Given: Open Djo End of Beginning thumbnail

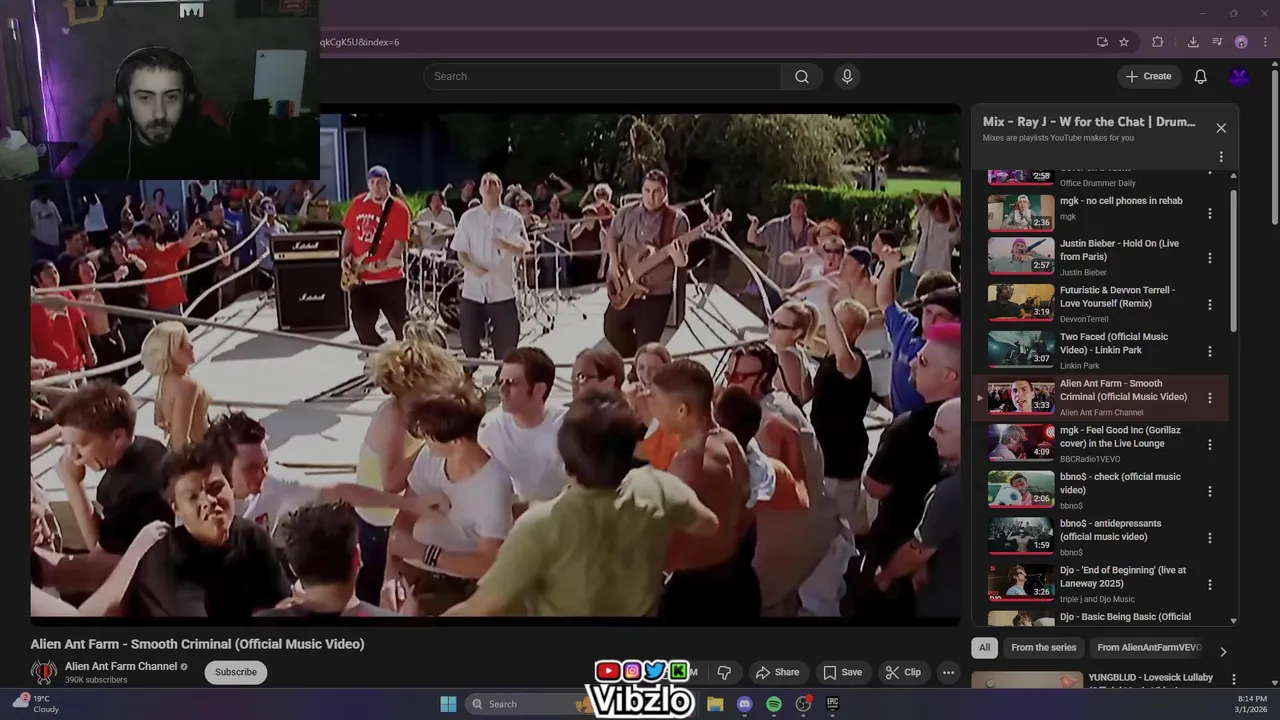Looking at the screenshot, I should pos(1021,584).
